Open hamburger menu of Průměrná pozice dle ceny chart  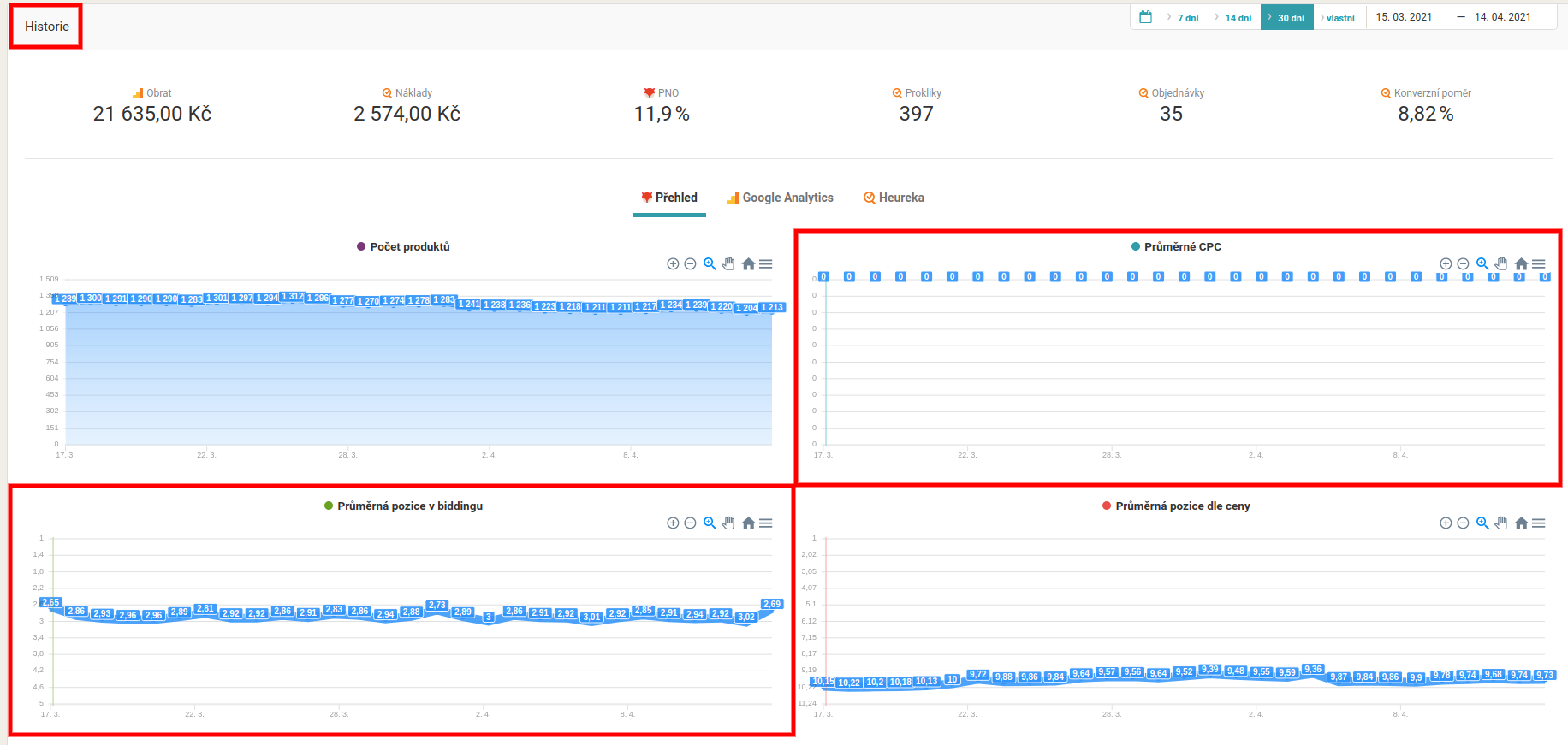pyautogui.click(x=1539, y=523)
